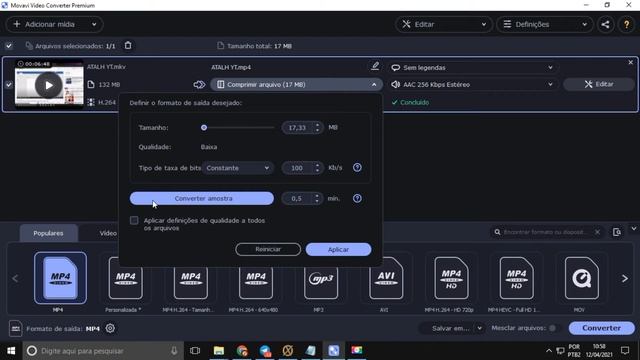Viewport: 640px width, 360px height.
Task: Remove the file with the X icon
Action: pos(630,62)
